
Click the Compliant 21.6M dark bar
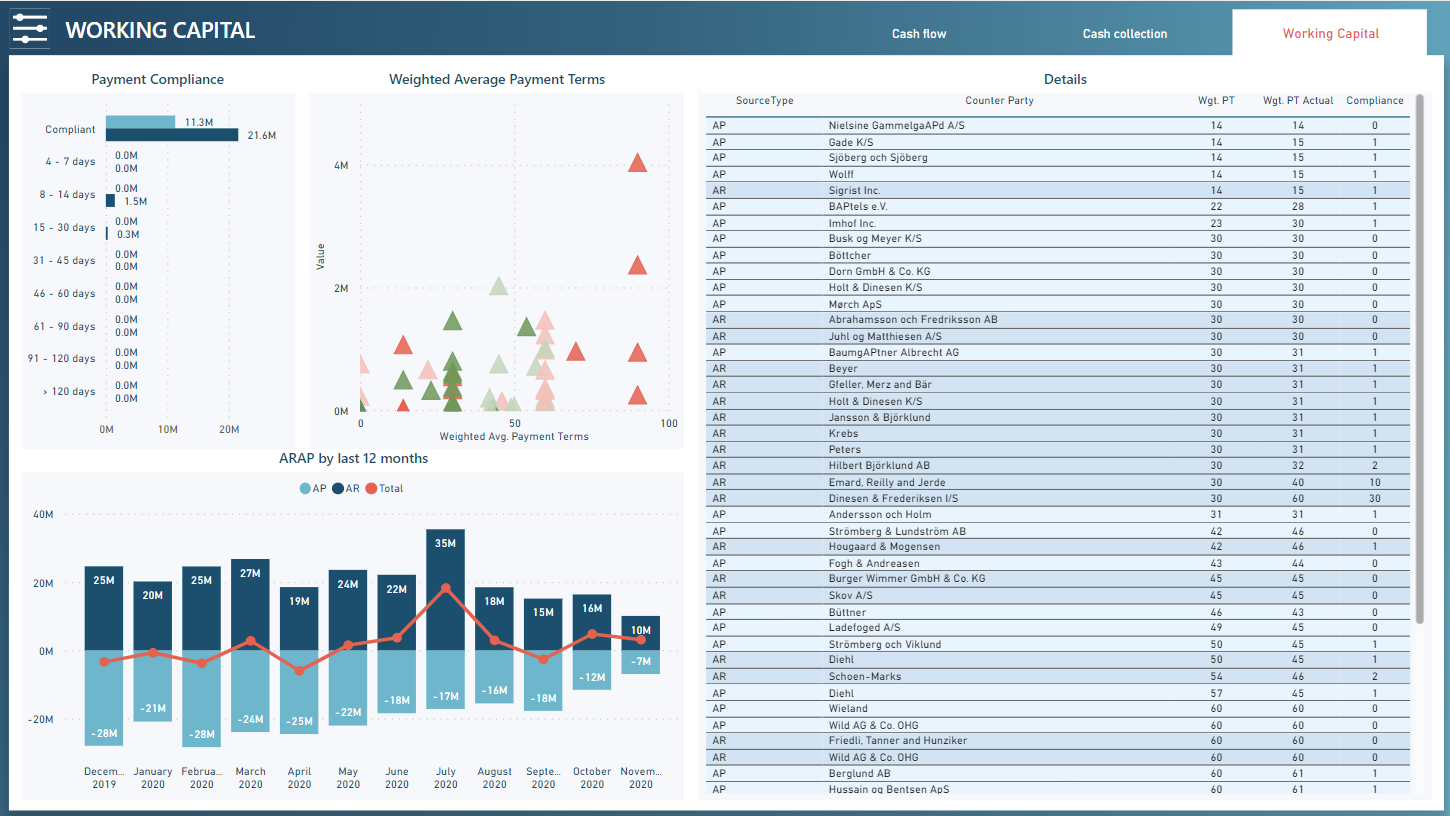172,135
